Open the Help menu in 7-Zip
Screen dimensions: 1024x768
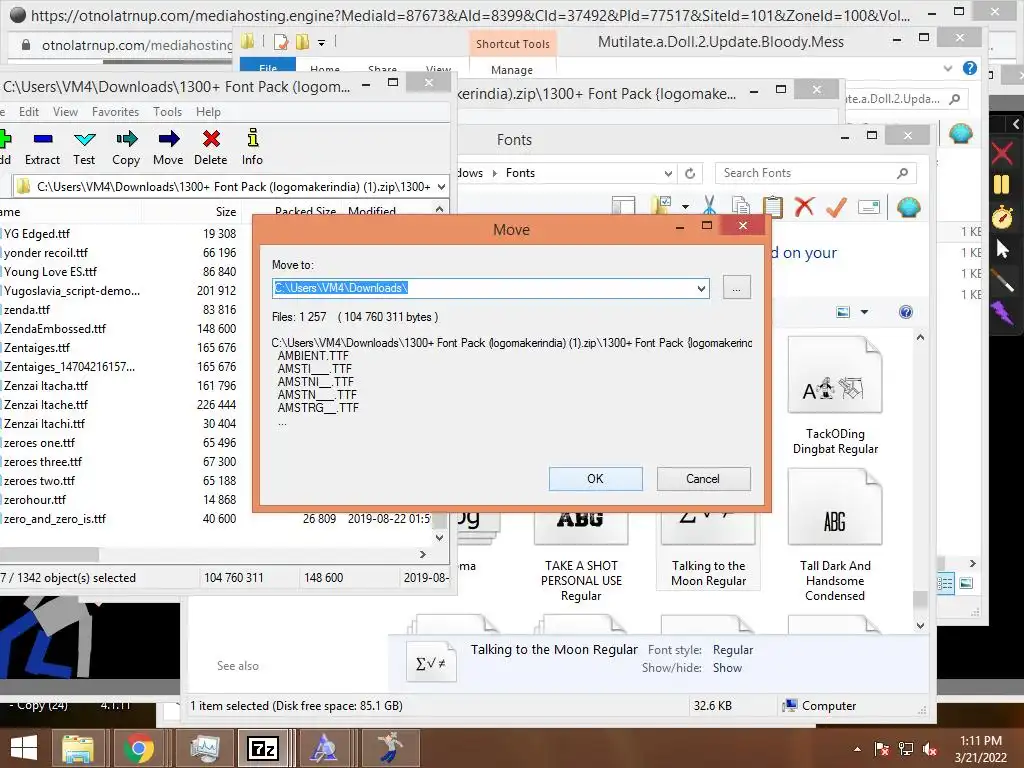[x=208, y=112]
